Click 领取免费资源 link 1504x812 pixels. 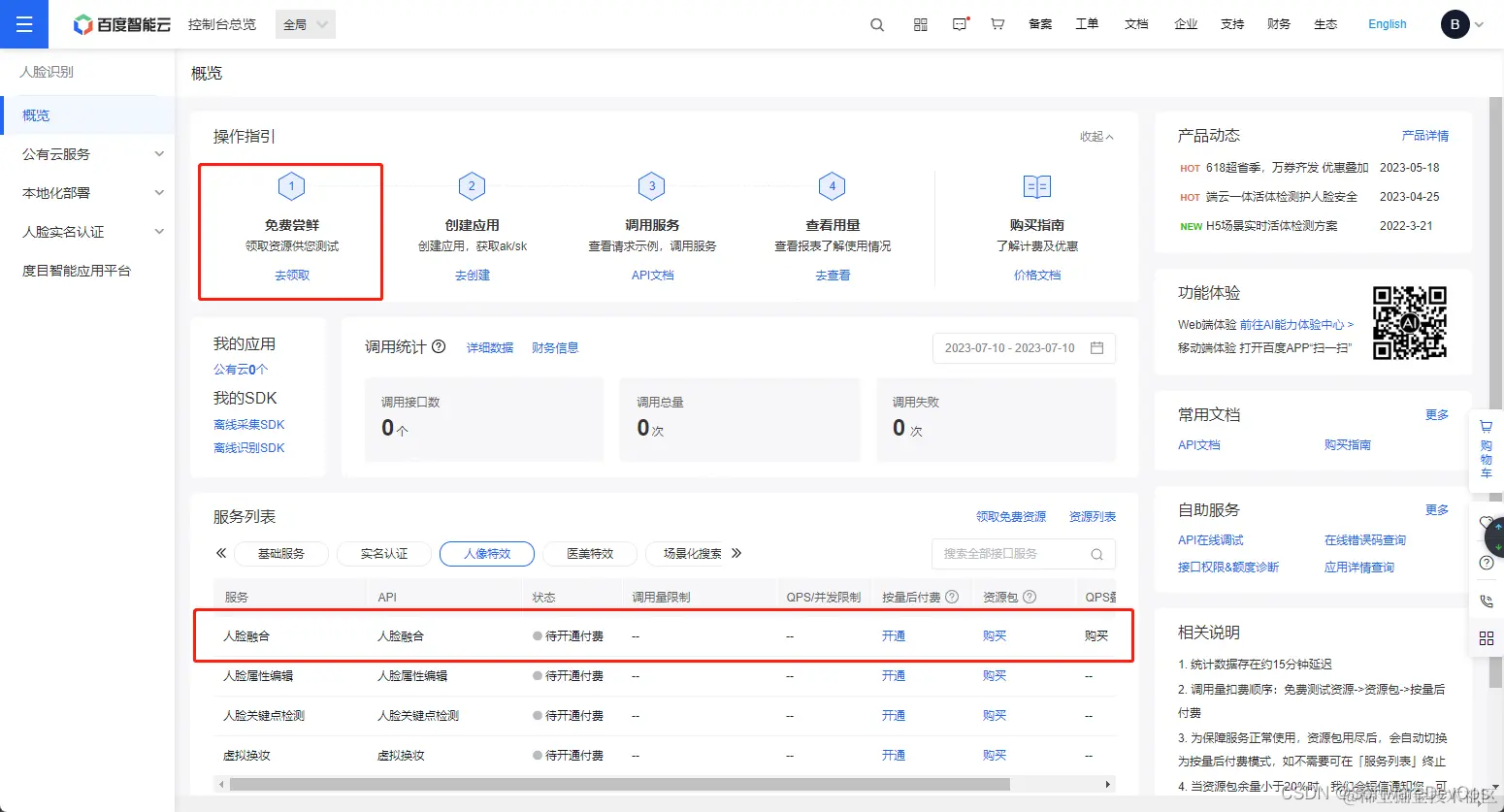click(1011, 517)
